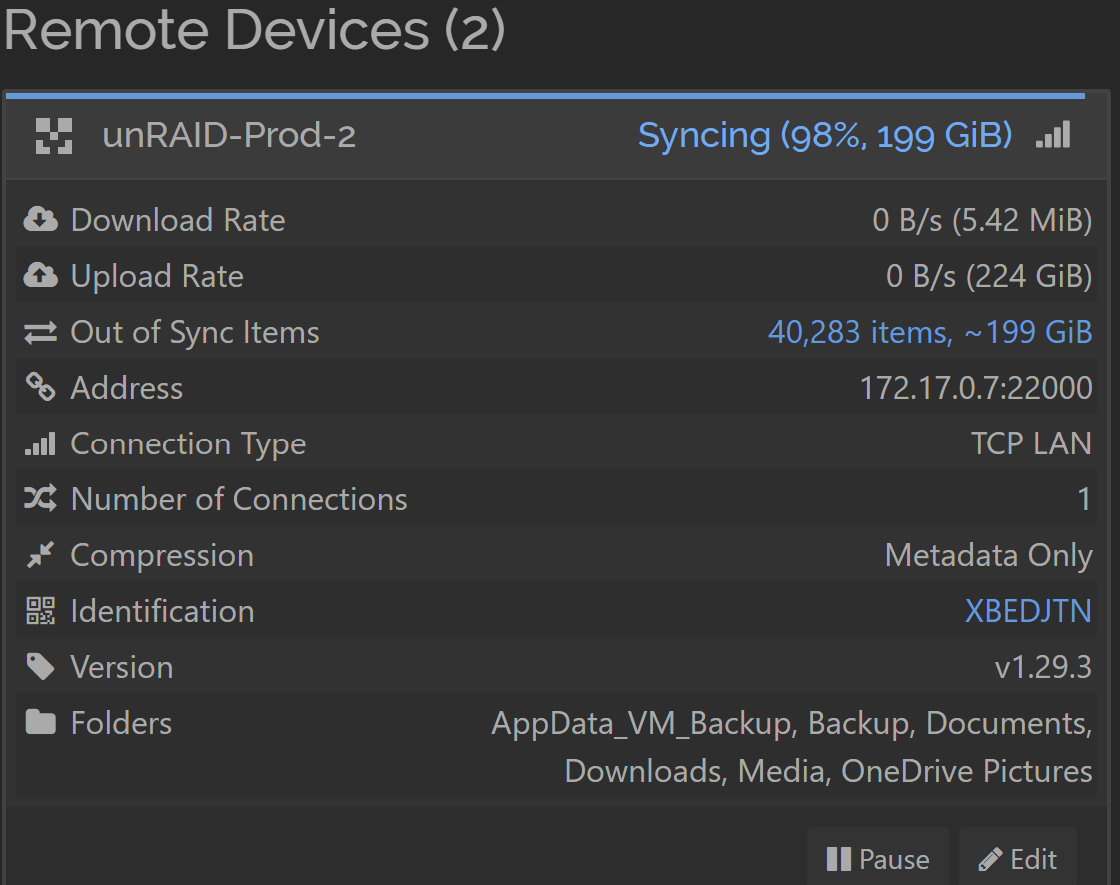
Task: Click the Identification QR code icon
Action: point(41,611)
